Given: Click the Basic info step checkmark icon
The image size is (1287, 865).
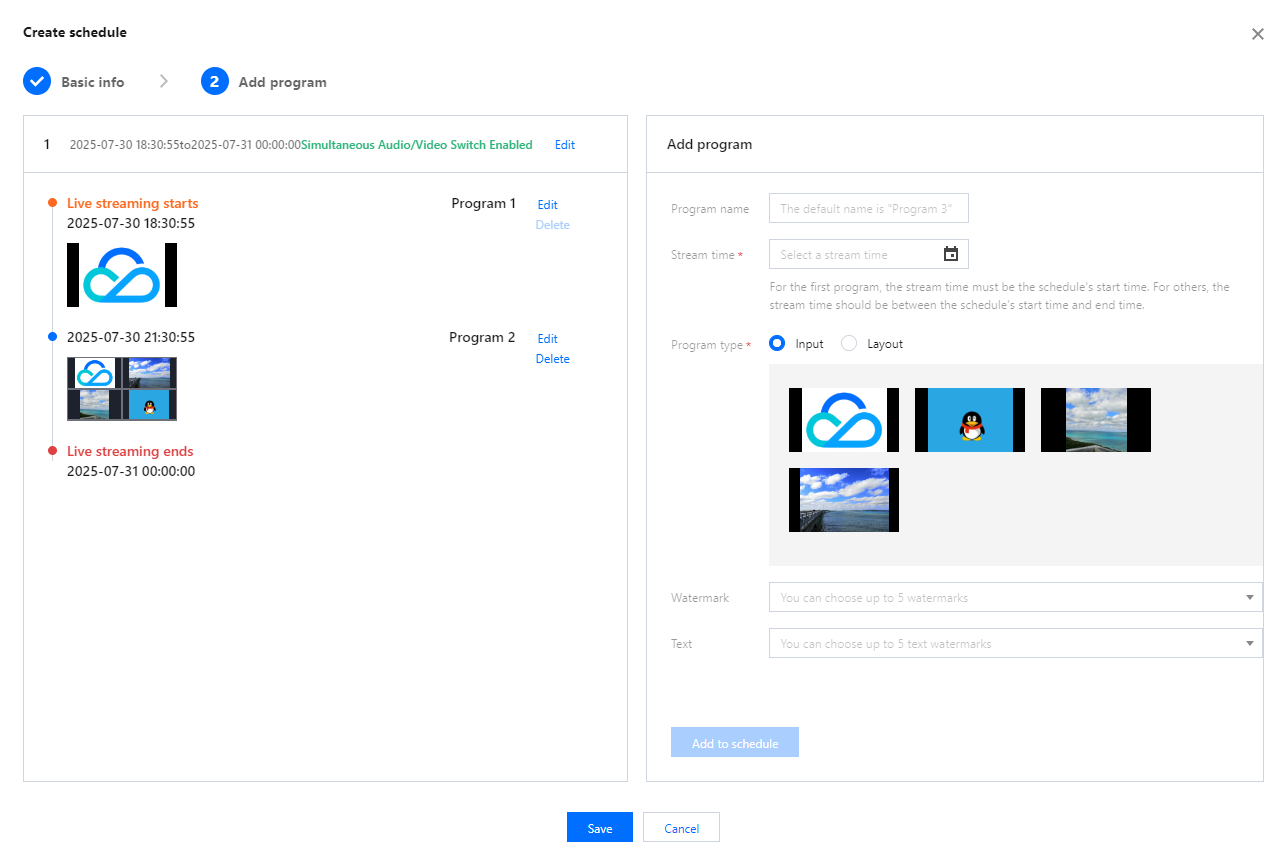Looking at the screenshot, I should (37, 82).
